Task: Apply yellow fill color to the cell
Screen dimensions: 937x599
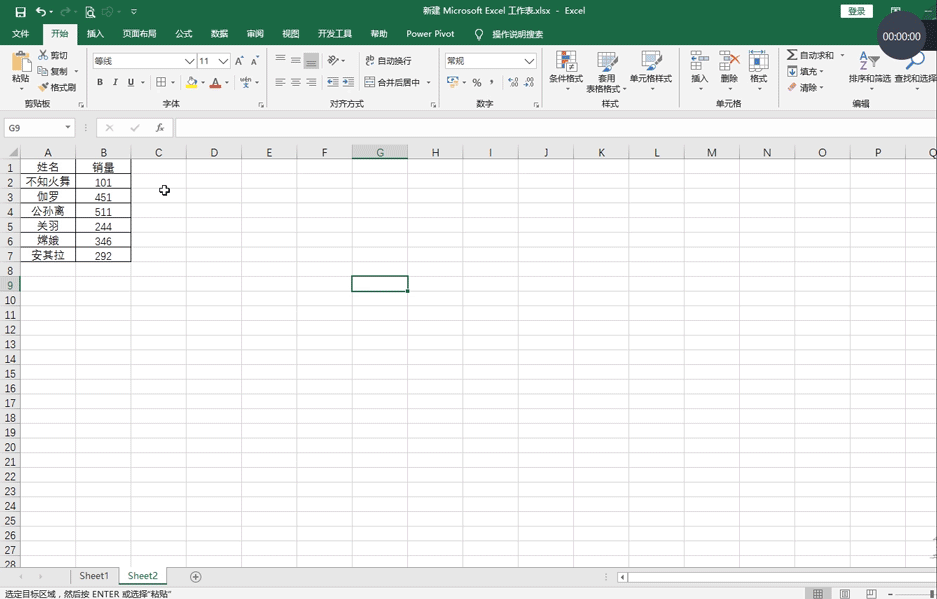Action: click(191, 82)
